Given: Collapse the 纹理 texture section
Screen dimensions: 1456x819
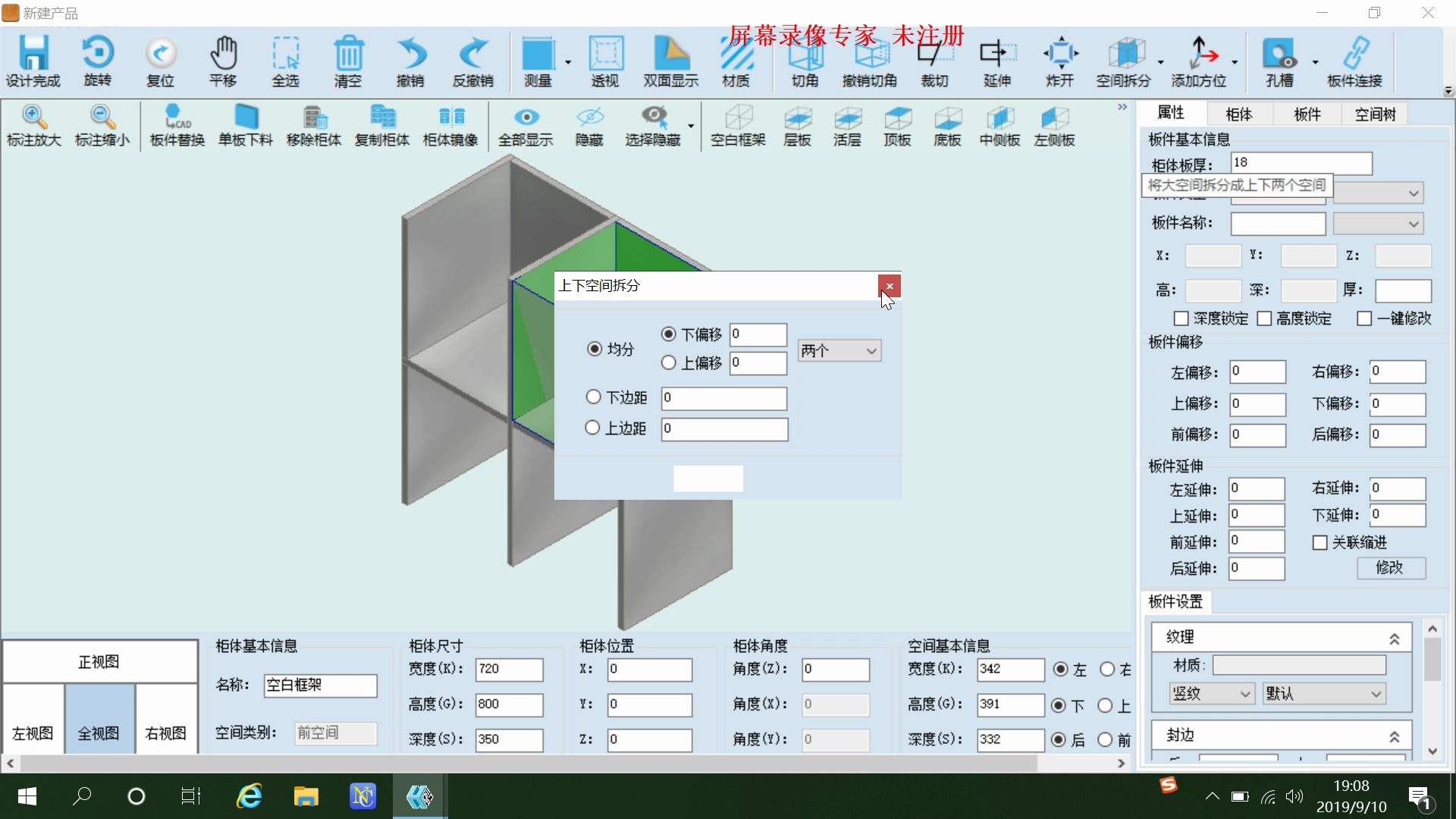Looking at the screenshot, I should (1396, 639).
